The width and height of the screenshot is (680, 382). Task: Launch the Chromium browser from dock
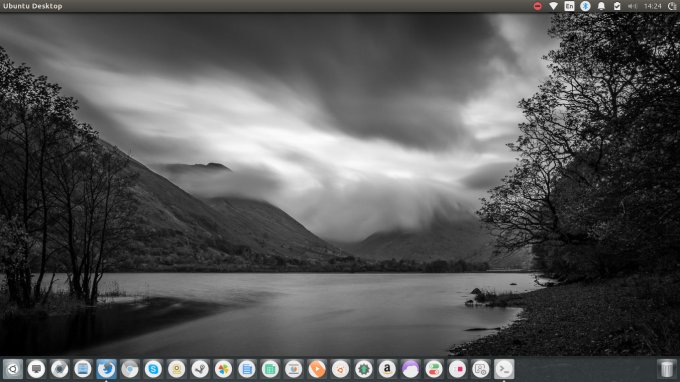[60, 369]
